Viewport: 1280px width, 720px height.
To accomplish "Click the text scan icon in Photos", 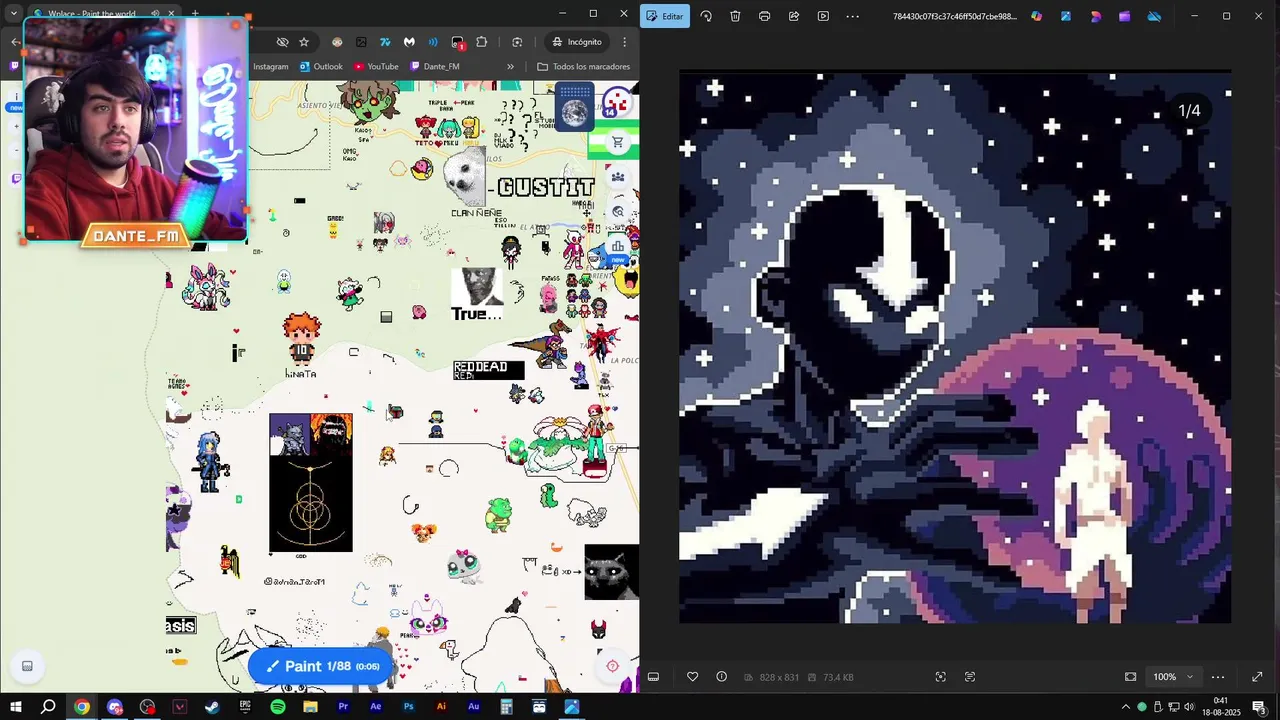I will click(970, 677).
